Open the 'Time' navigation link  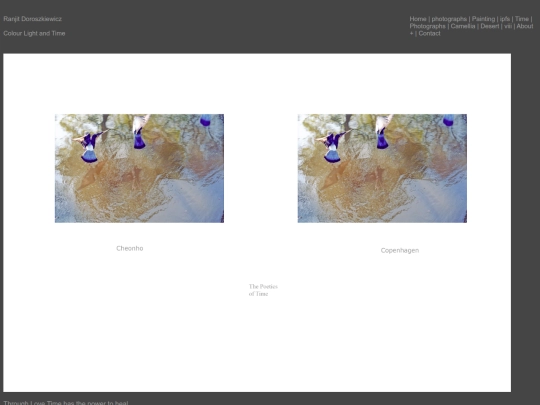coord(522,19)
